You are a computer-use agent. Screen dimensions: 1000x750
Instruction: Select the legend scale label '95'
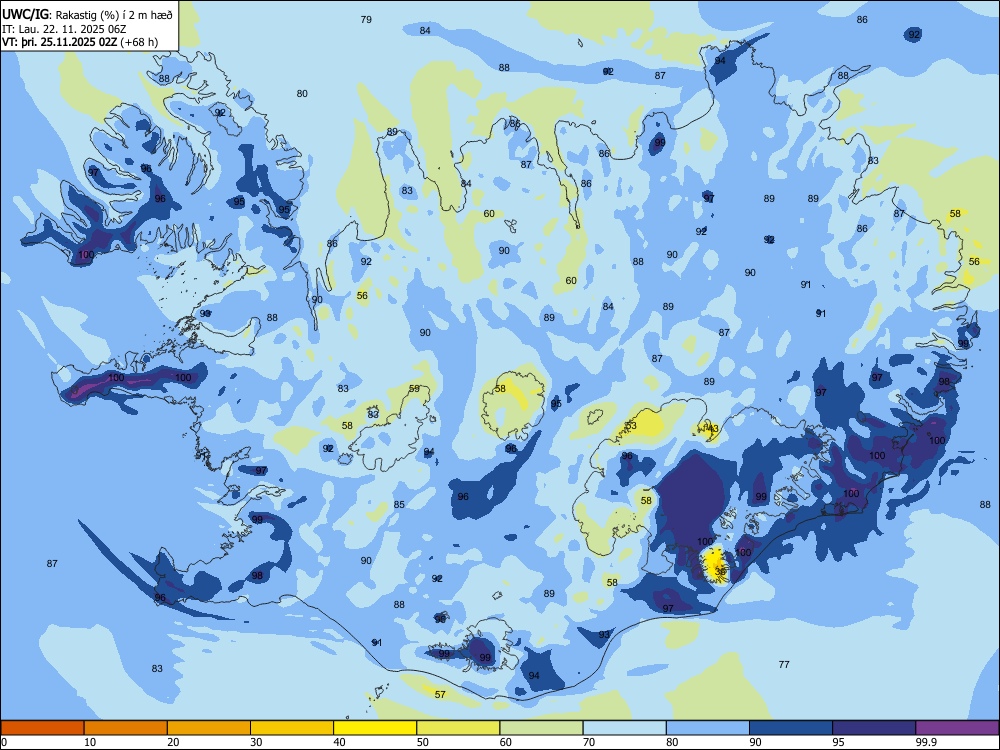(x=839, y=742)
